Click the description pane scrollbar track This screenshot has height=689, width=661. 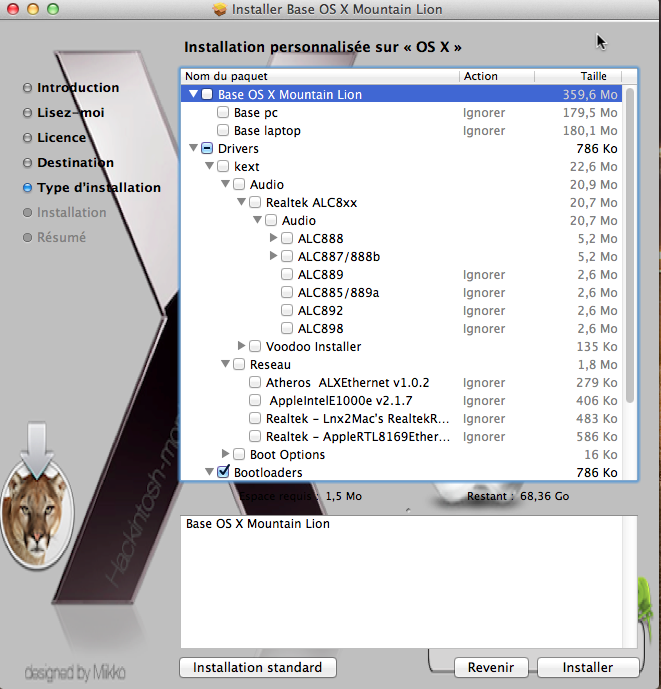pos(630,582)
